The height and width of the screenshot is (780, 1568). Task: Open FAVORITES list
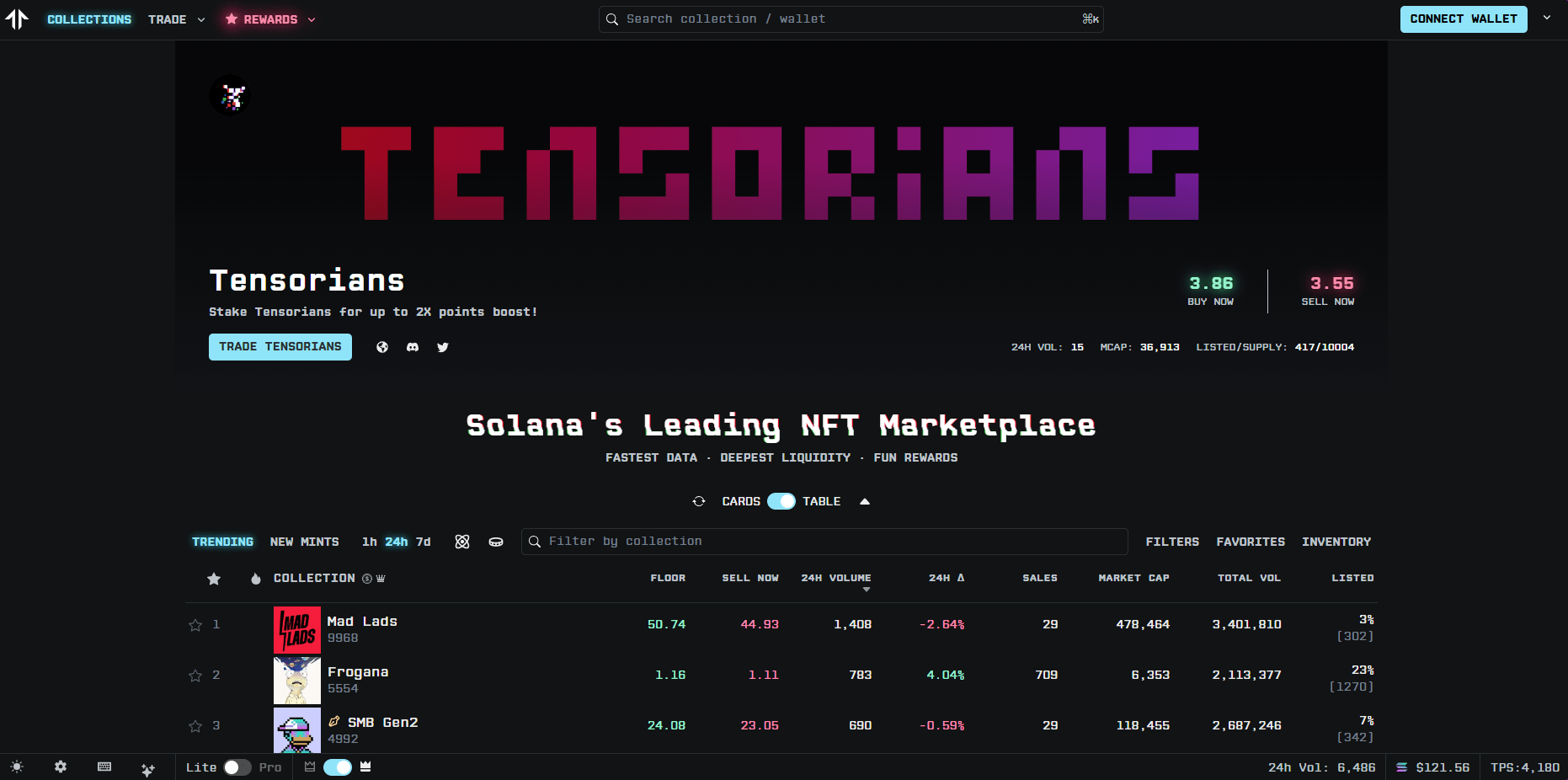pos(1251,542)
